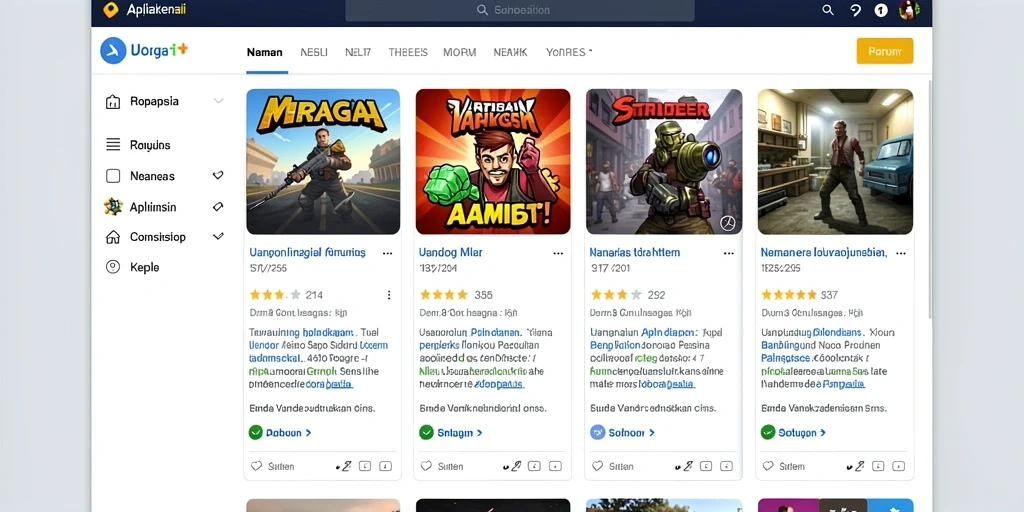Click the vertical scrollbar on the right
This screenshot has height=512, width=1024.
coord(929,199)
